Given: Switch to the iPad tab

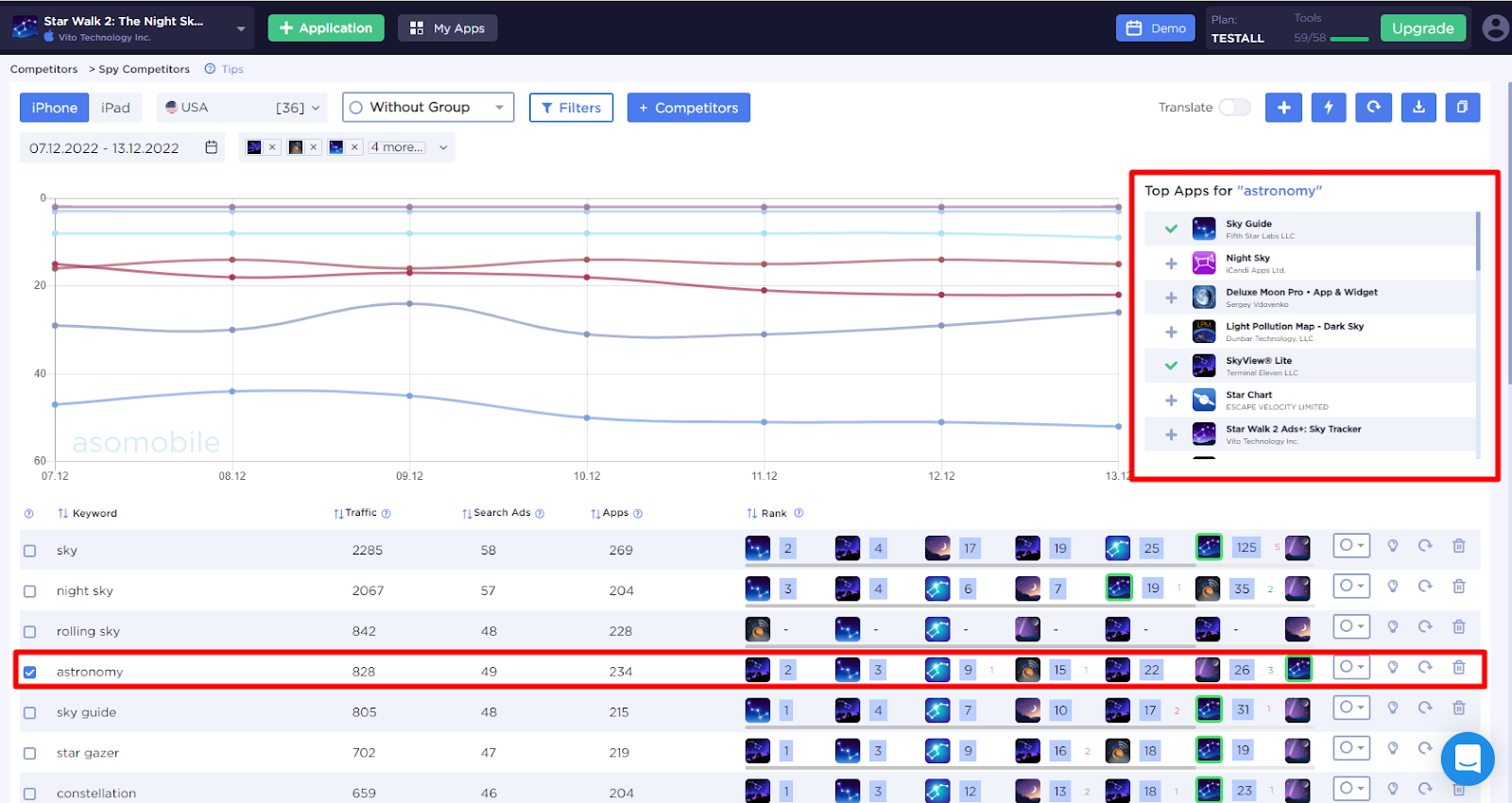Looking at the screenshot, I should [x=115, y=108].
